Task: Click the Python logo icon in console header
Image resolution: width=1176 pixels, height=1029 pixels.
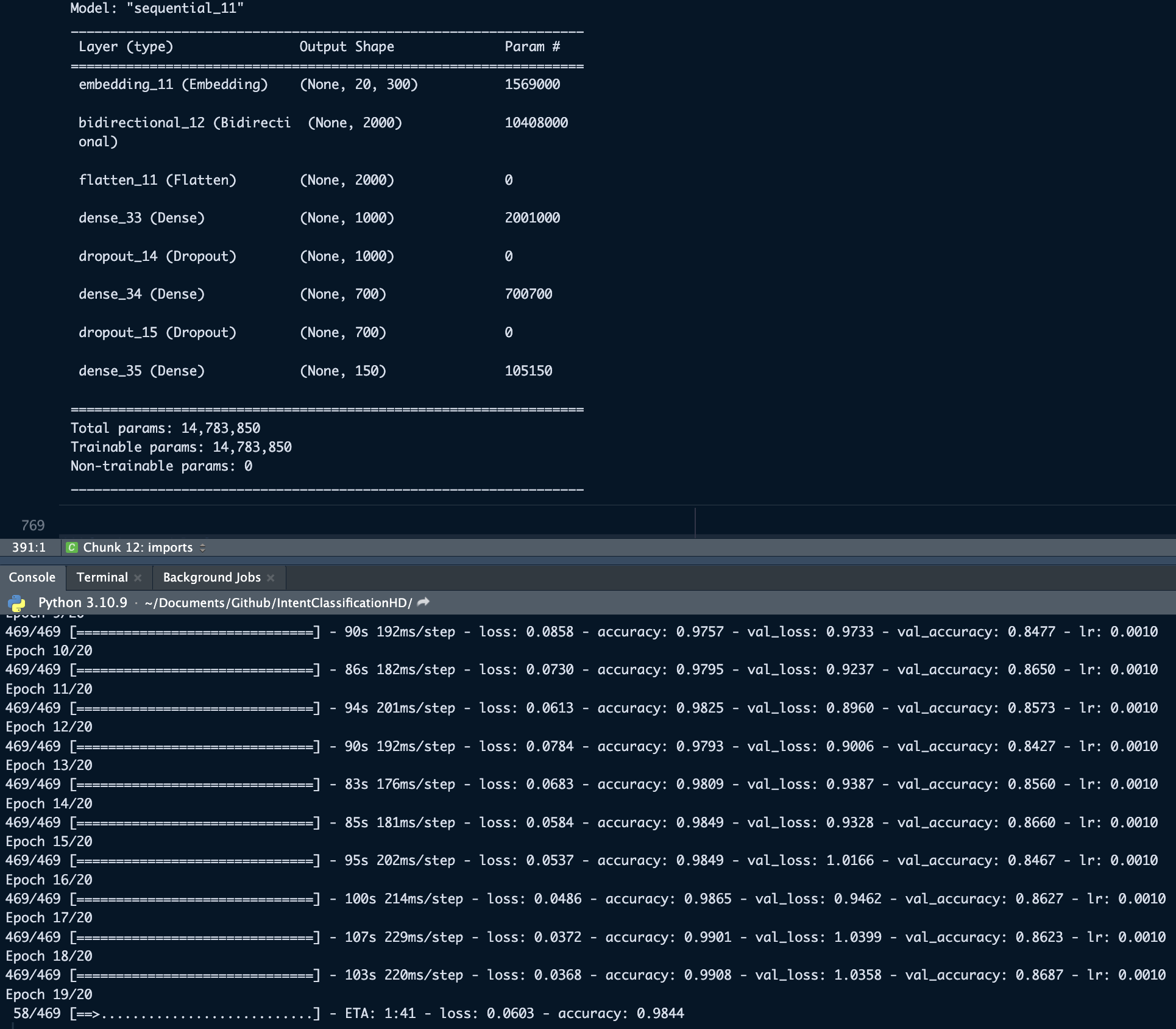Action: [x=17, y=604]
